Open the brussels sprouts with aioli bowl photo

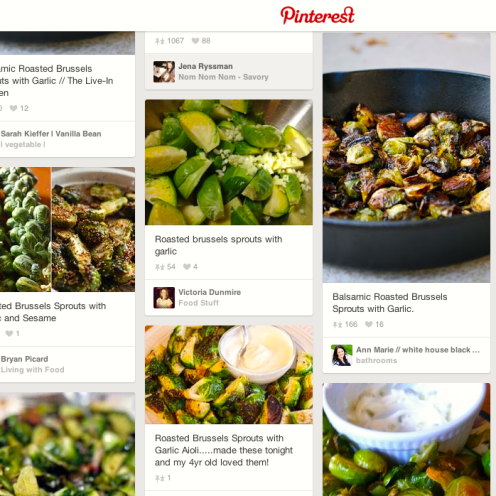[x=229, y=375]
